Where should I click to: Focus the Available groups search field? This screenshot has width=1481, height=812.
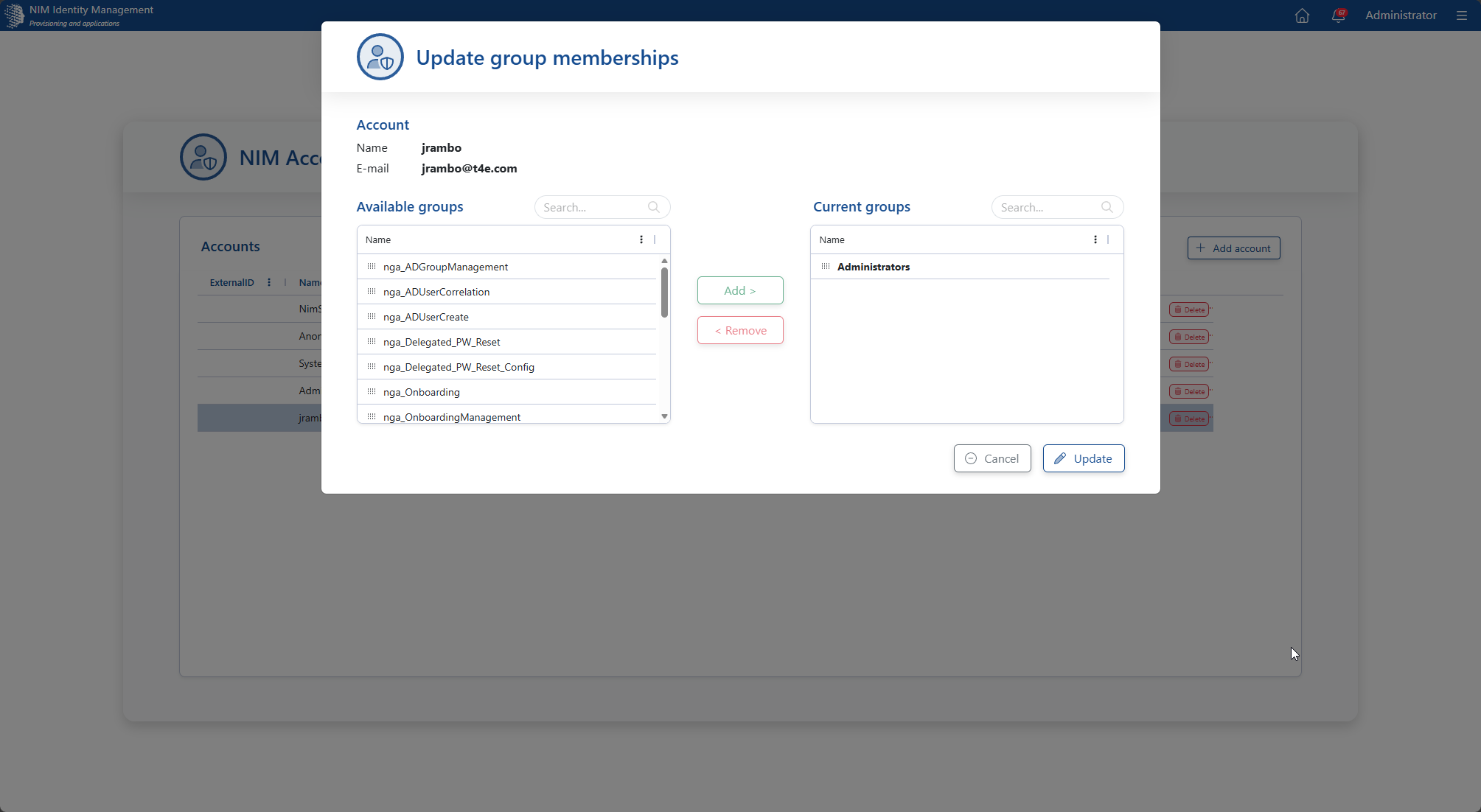click(x=593, y=207)
